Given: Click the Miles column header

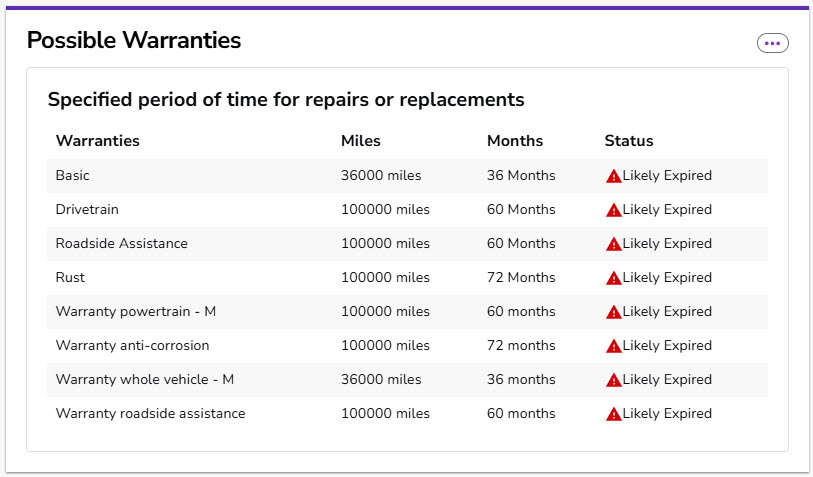Looking at the screenshot, I should (360, 141).
